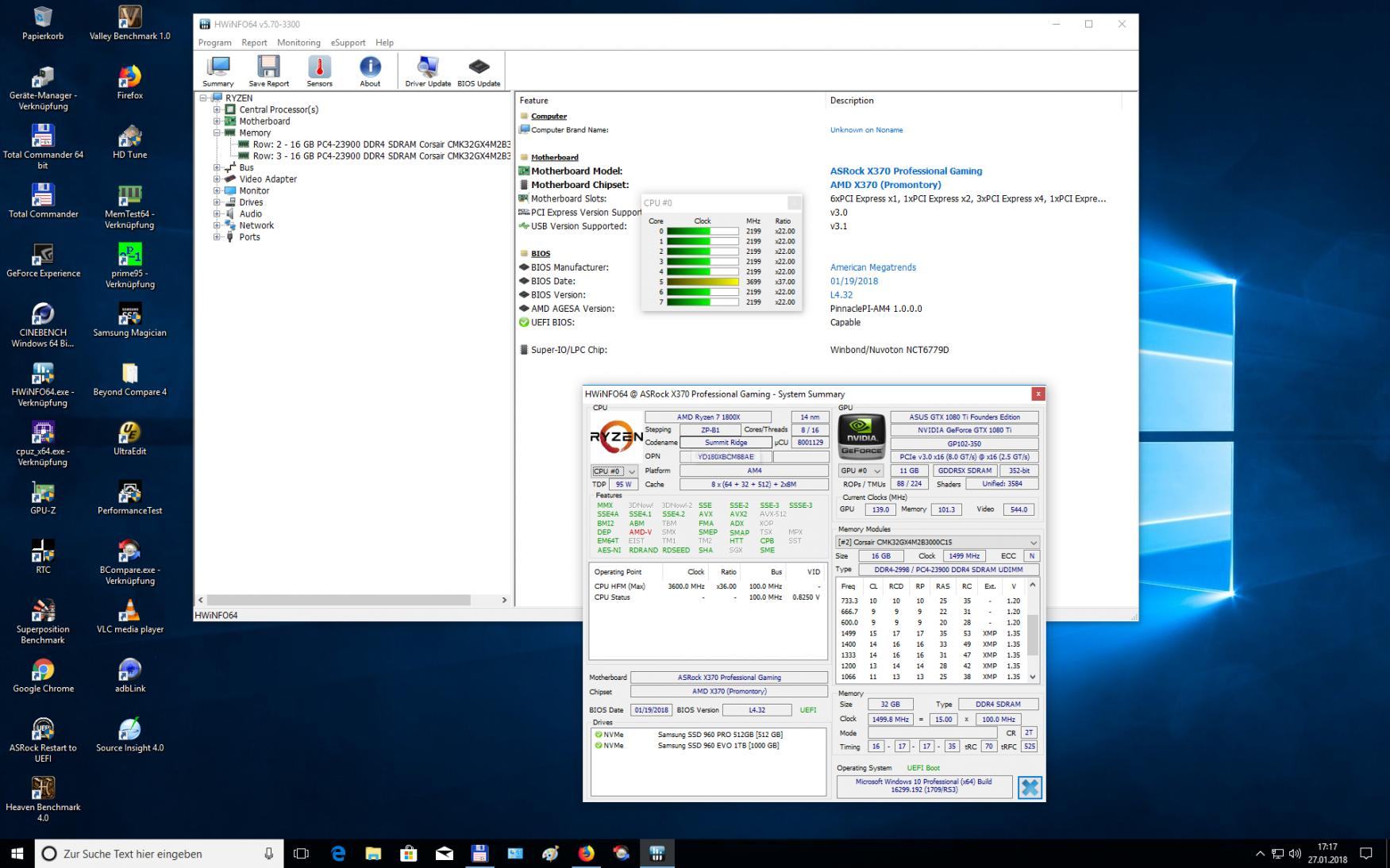The image size is (1390, 868).
Task: Open the Monitoring menu
Action: pos(298,43)
